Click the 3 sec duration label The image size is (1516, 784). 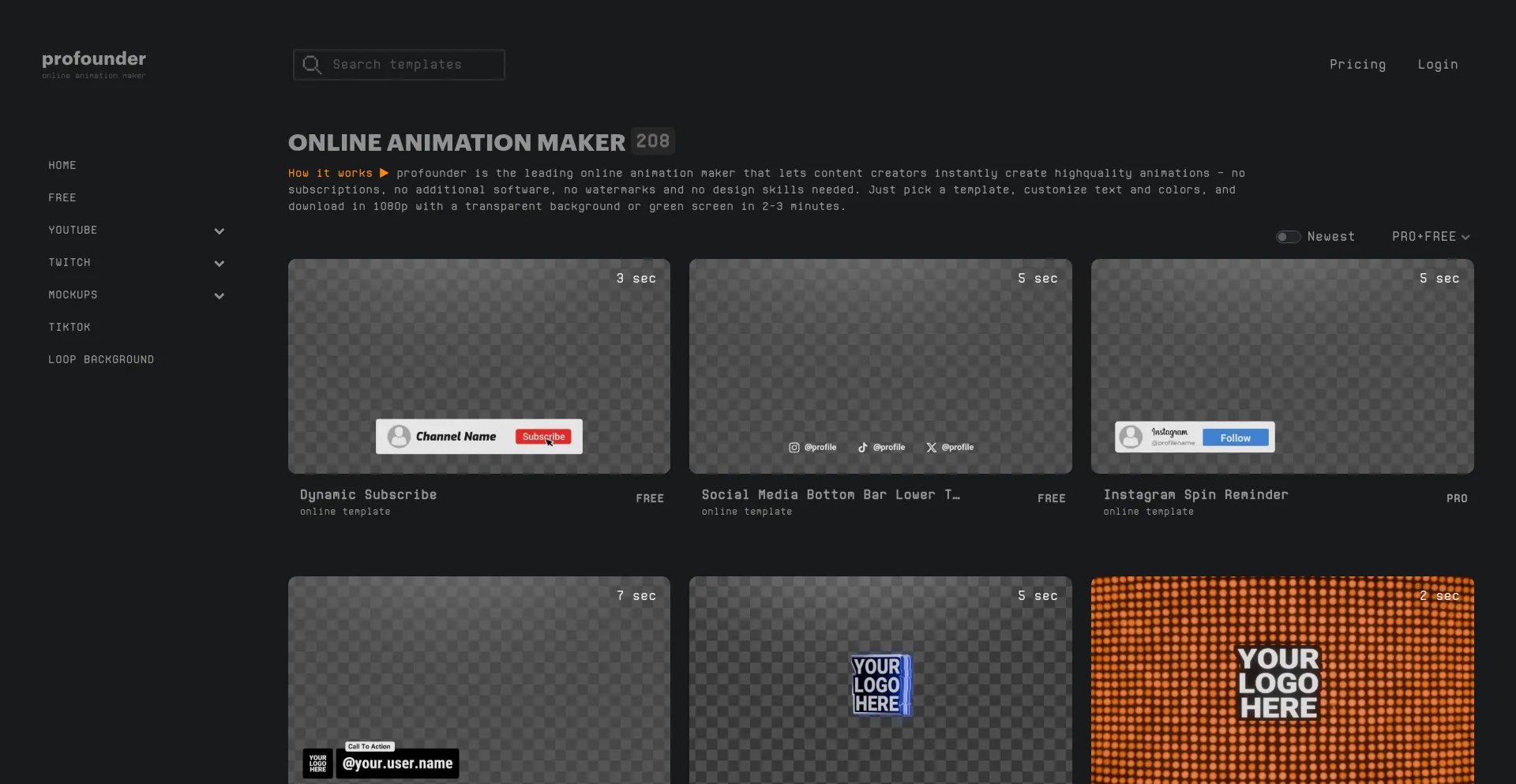636,279
